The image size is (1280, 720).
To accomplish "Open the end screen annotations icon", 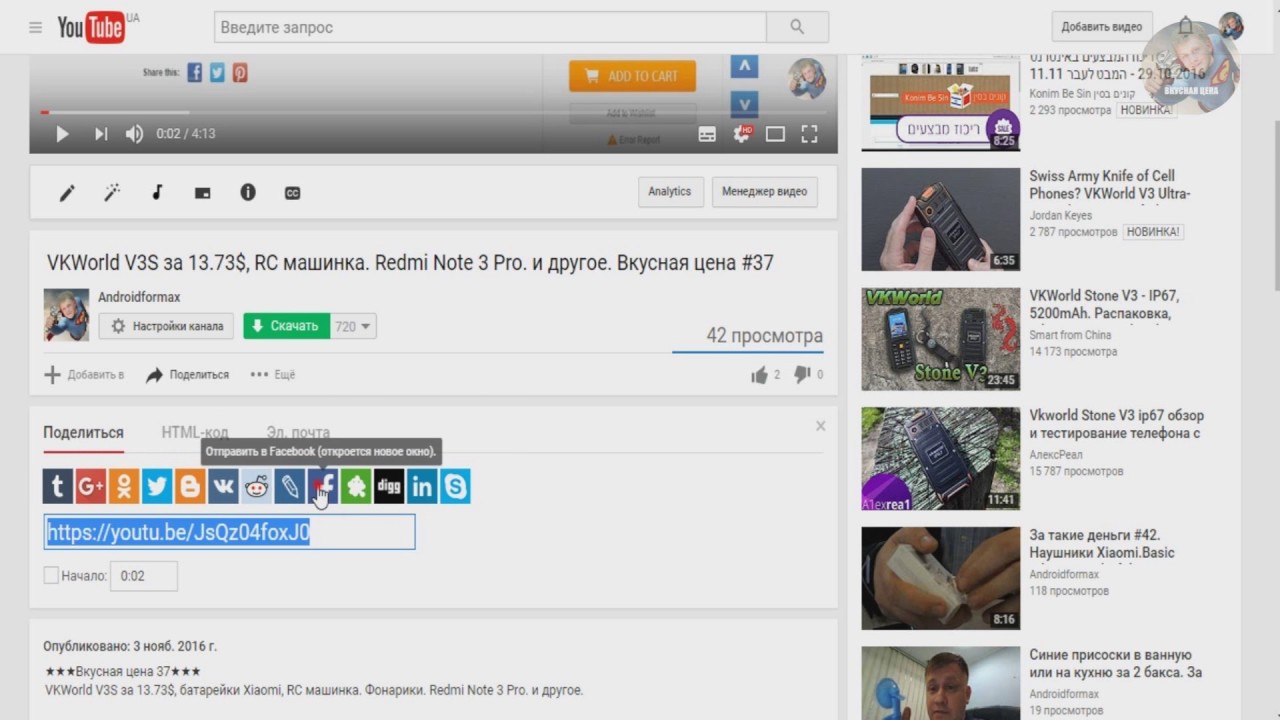I will tap(202, 193).
